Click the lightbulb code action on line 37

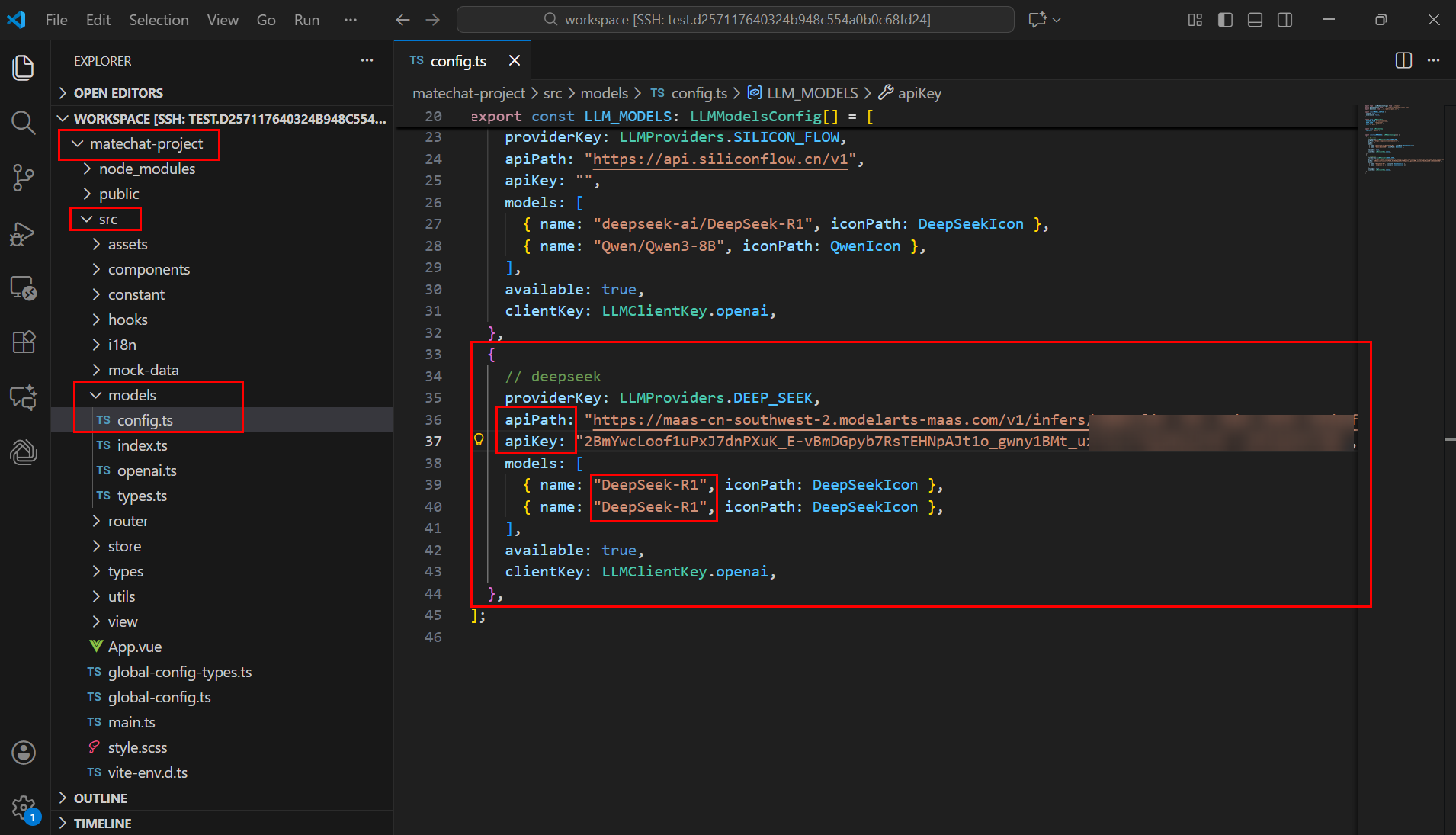[479, 440]
